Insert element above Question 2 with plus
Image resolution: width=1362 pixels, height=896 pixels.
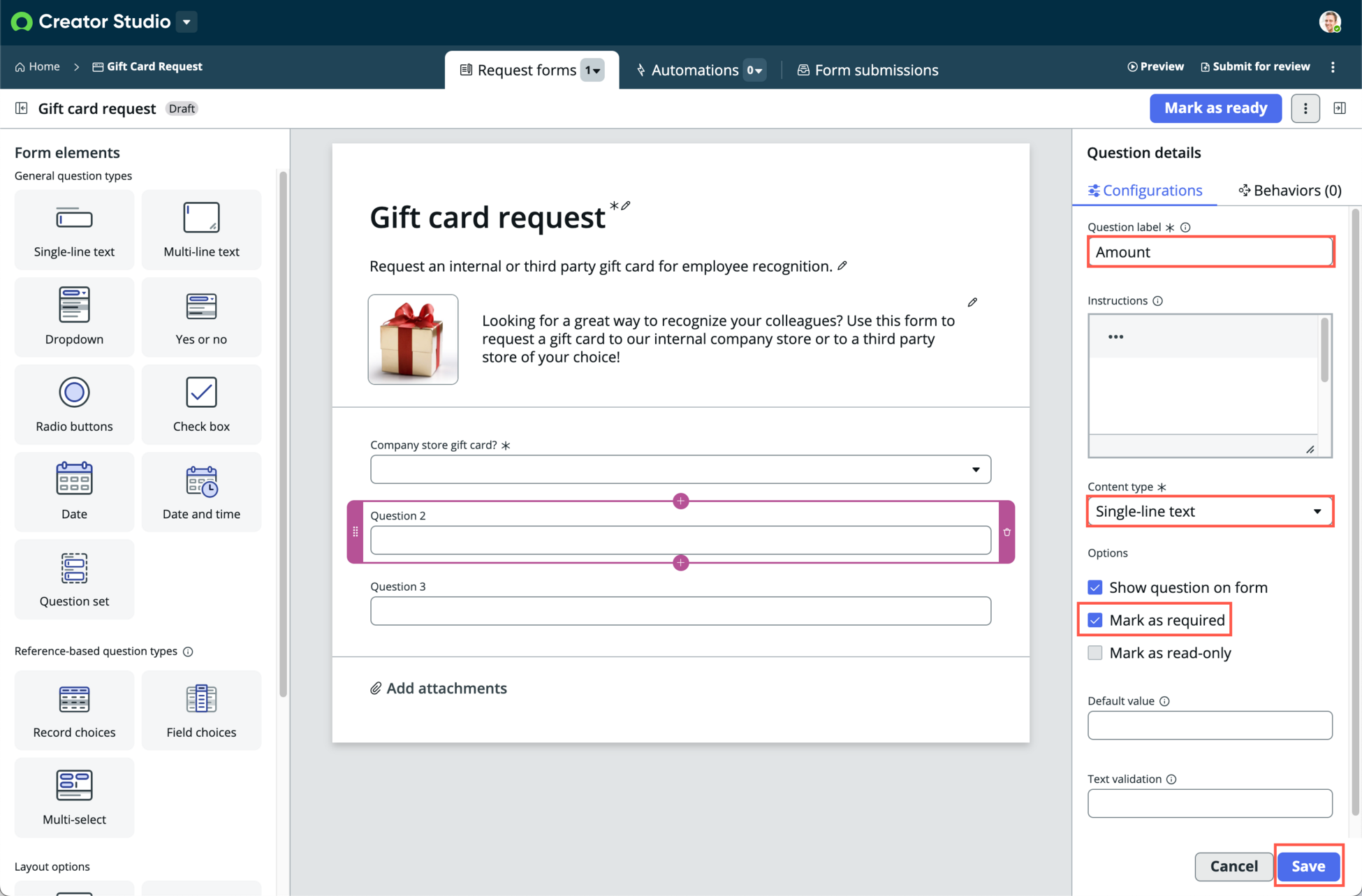pos(681,501)
